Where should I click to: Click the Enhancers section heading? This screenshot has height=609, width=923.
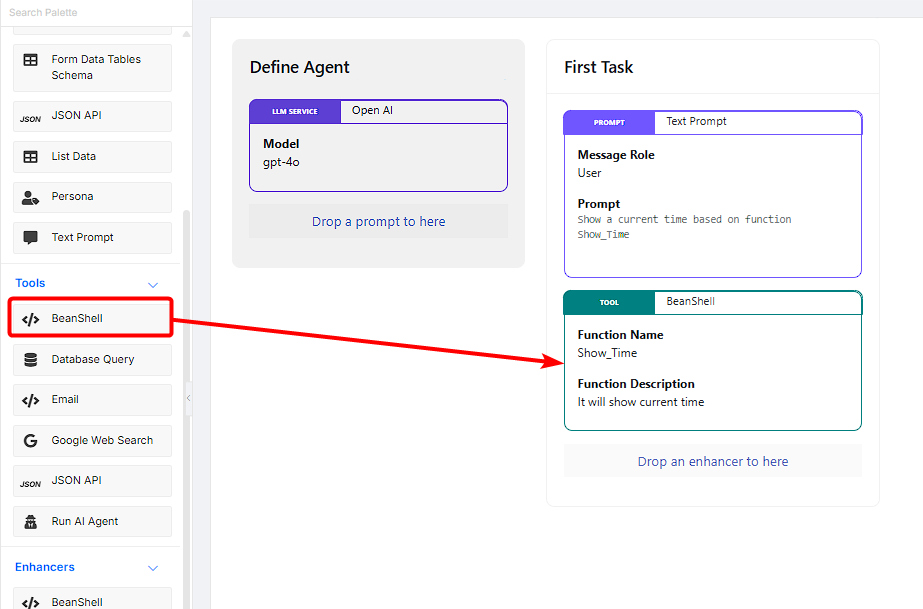pos(45,567)
